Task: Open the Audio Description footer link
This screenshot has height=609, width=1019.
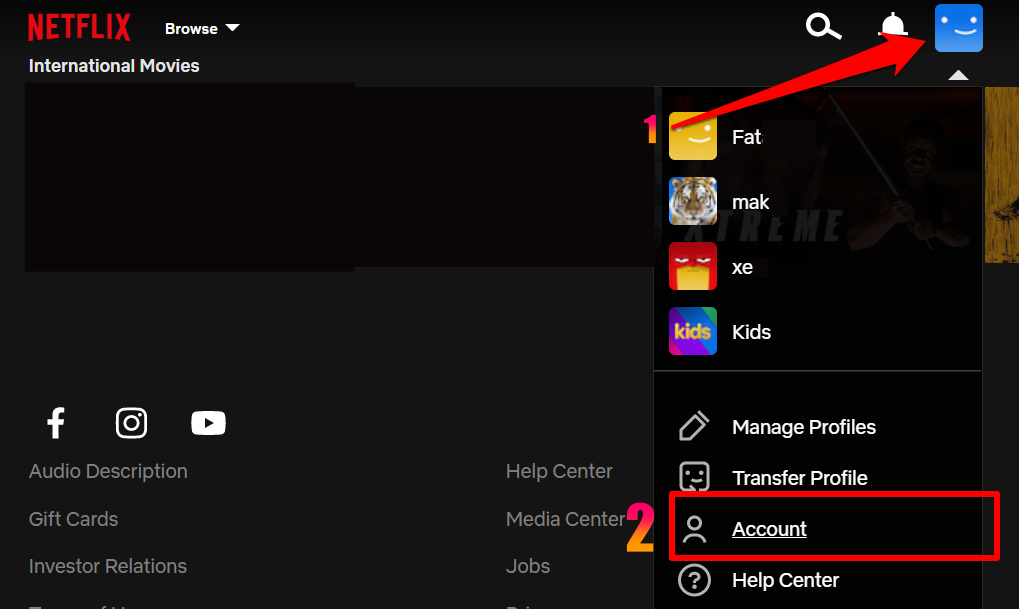Action: tap(108, 471)
